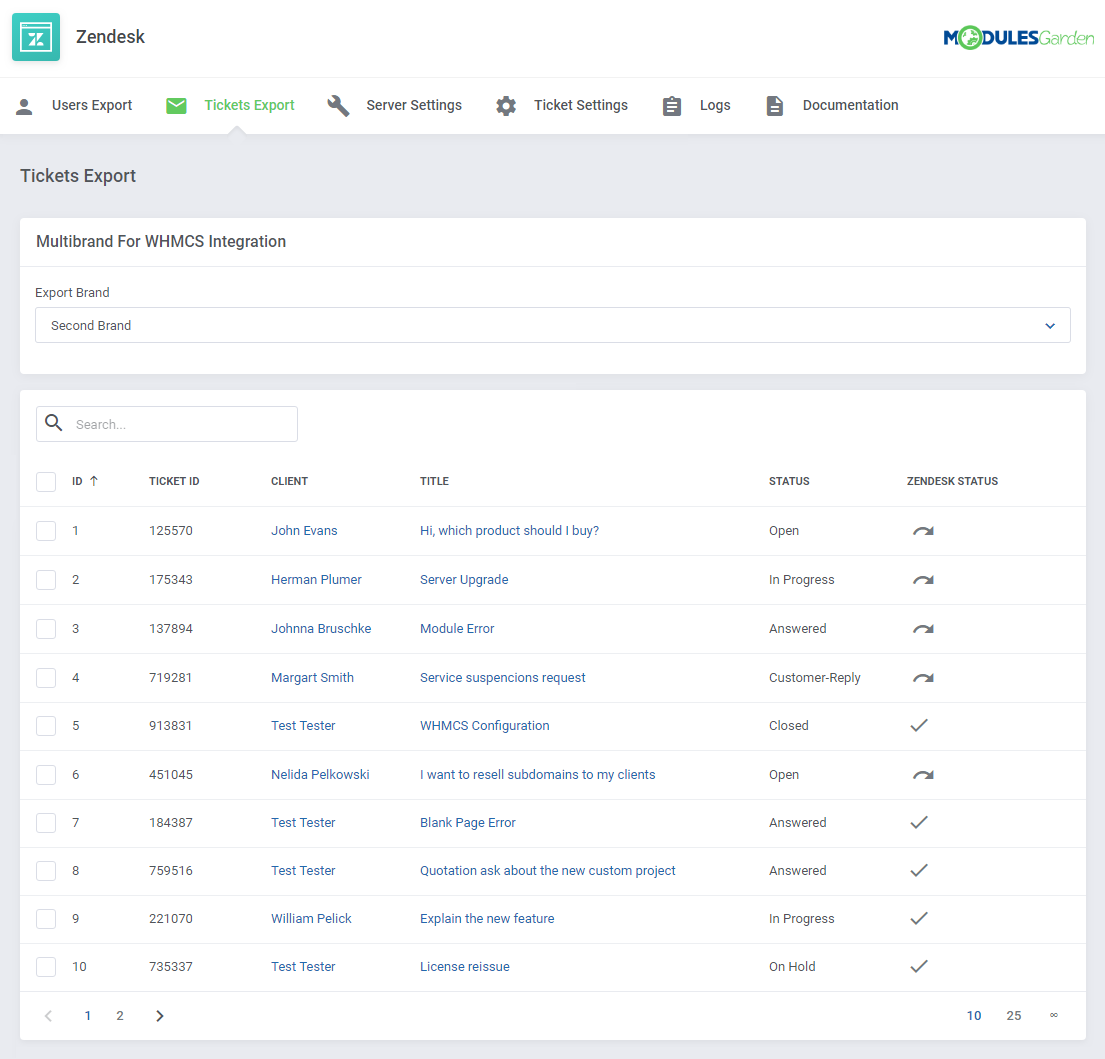Expand the pagination next-page chevron
The width and height of the screenshot is (1105, 1059).
[159, 1015]
